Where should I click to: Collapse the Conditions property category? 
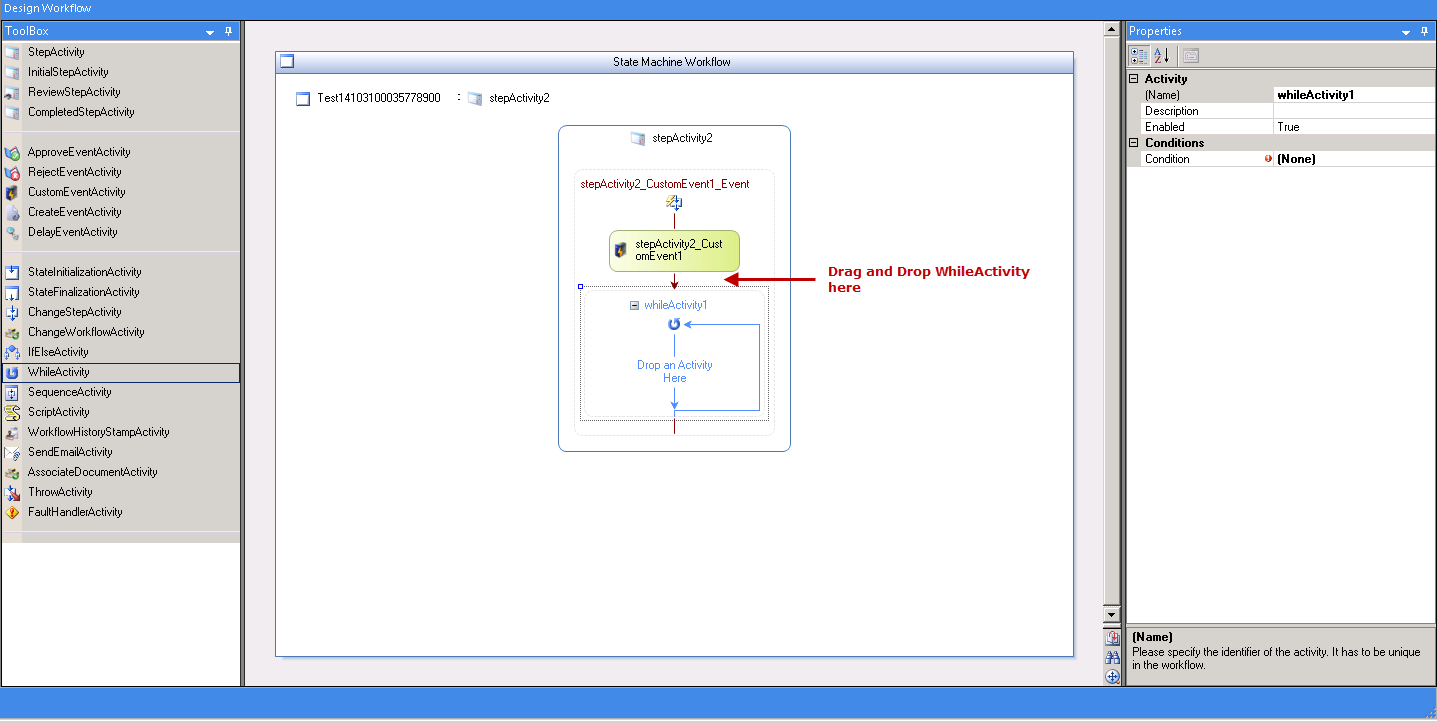(1134, 142)
